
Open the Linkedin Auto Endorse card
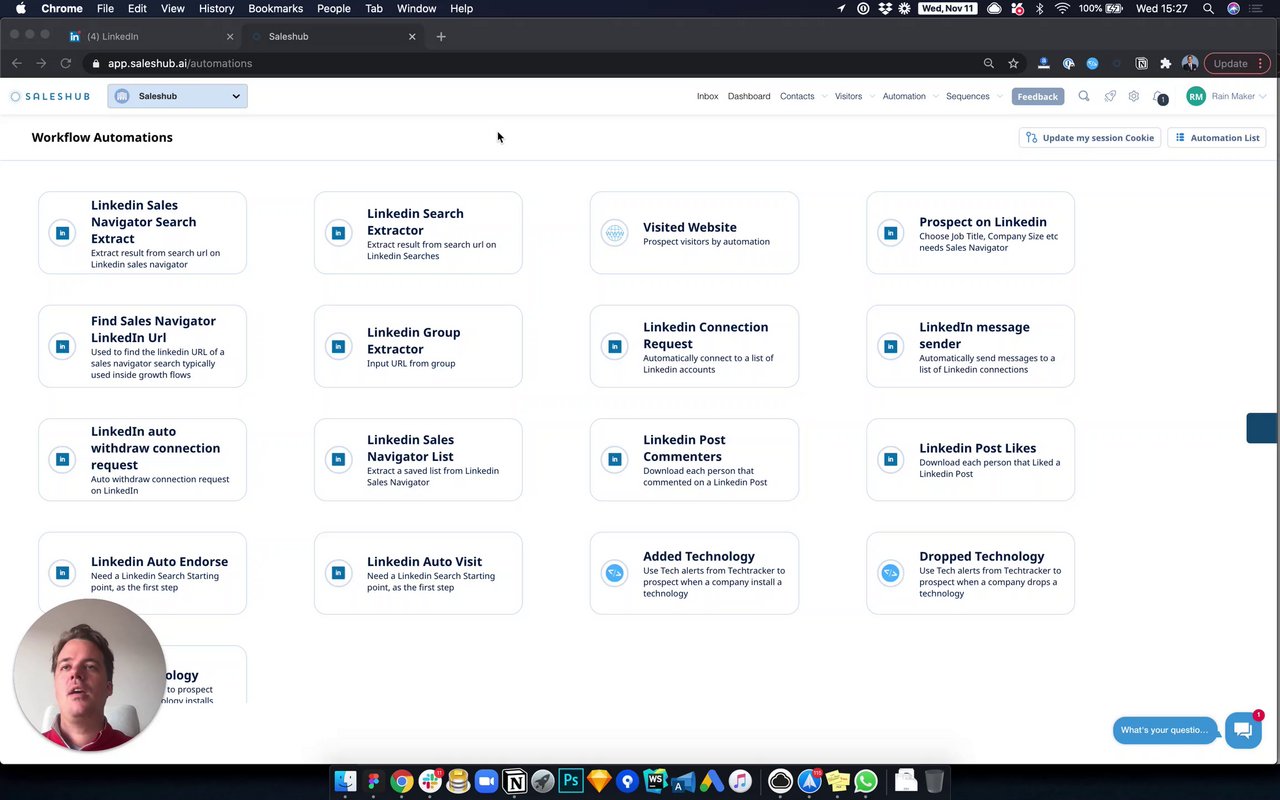click(x=142, y=573)
